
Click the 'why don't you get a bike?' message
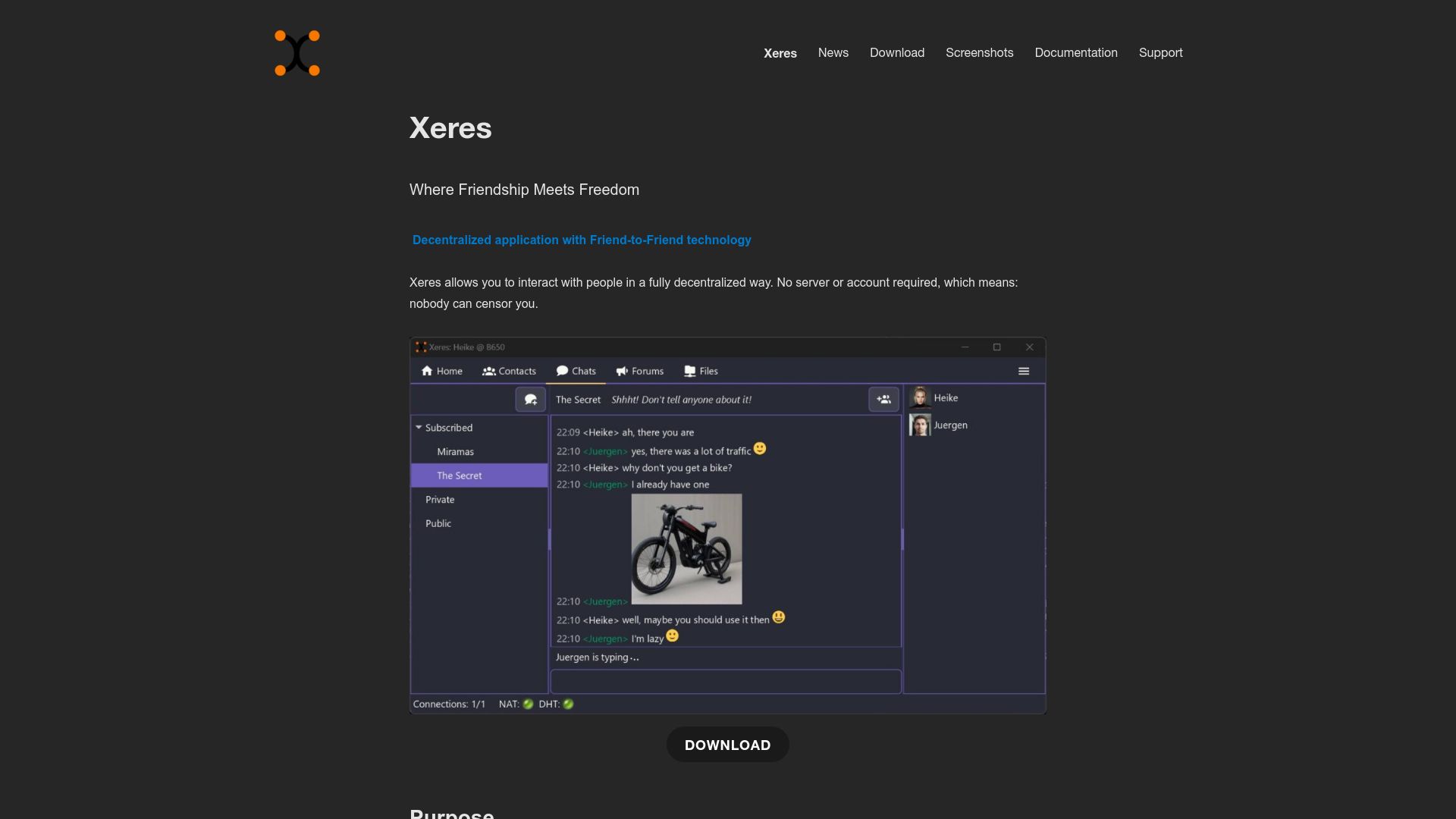coord(676,468)
